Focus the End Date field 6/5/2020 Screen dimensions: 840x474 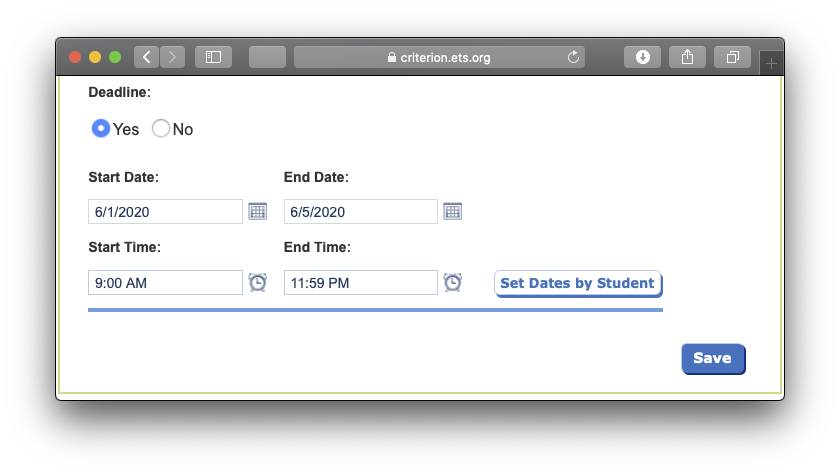361,212
